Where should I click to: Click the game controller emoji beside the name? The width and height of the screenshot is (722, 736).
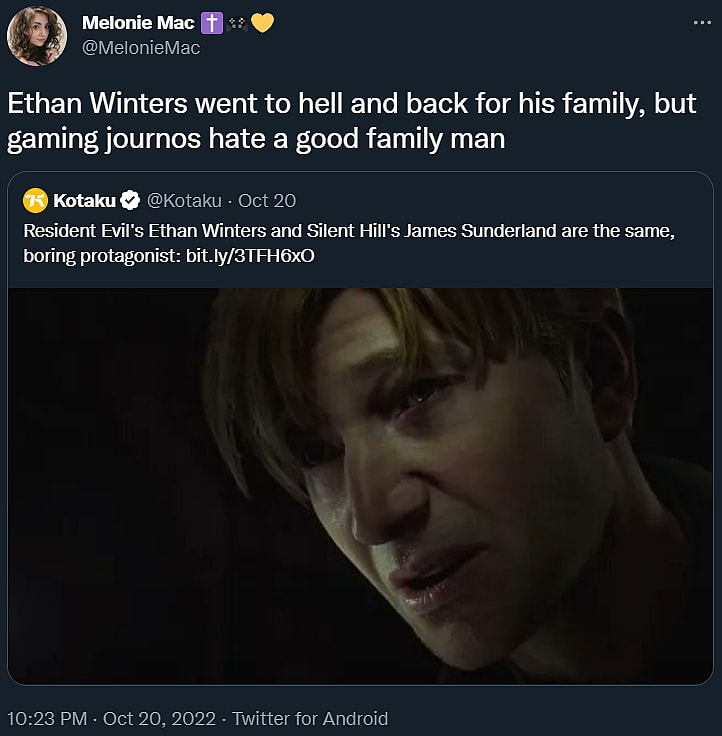coord(236,24)
